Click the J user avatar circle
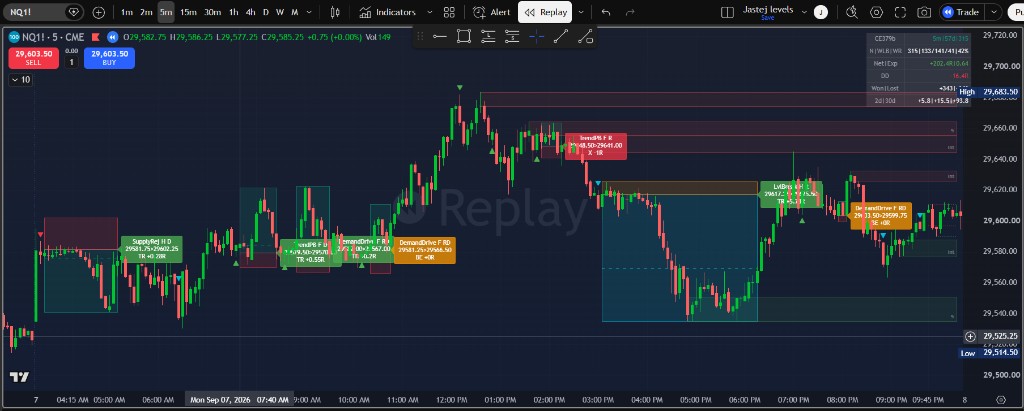Viewport: 1024px width, 411px height. coord(821,12)
